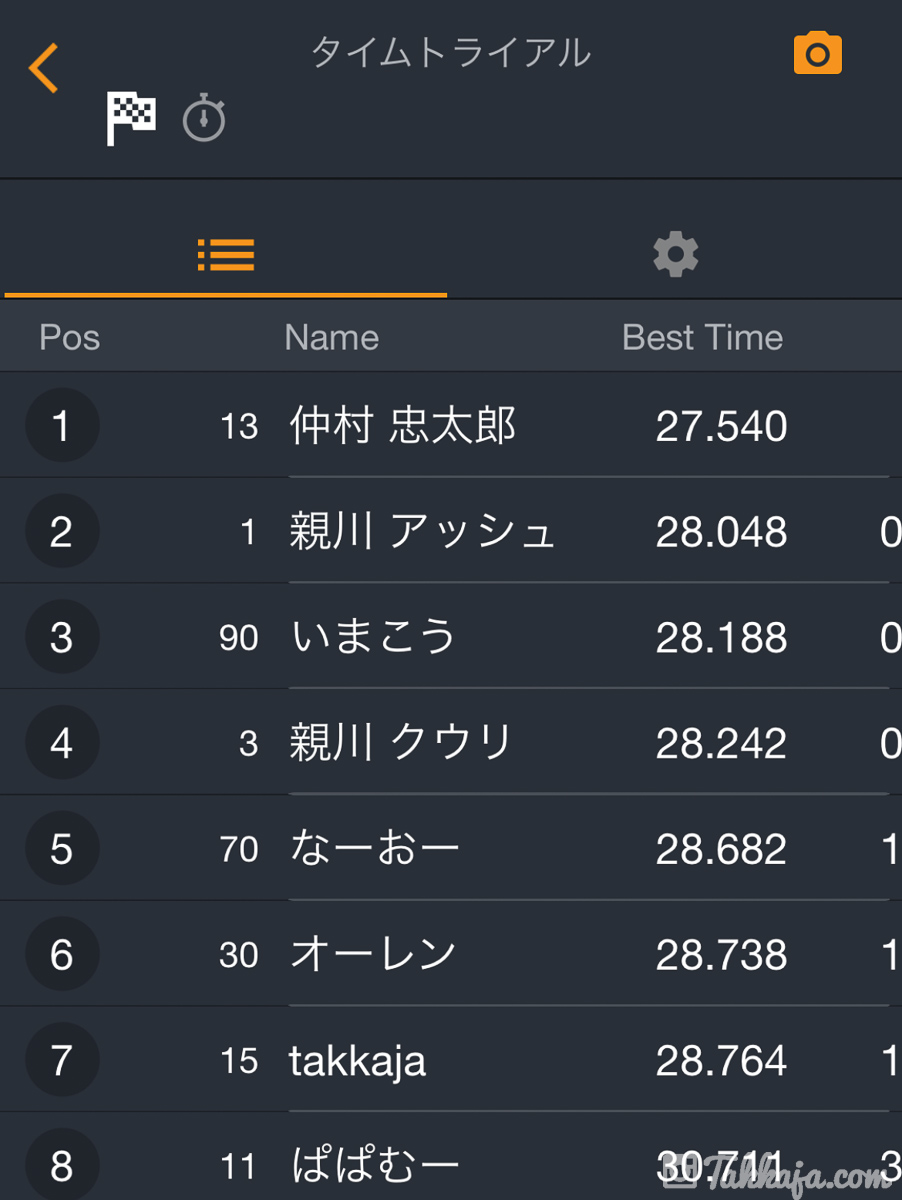Click the Best Time column header
Viewport: 902px width, 1200px height.
702,338
